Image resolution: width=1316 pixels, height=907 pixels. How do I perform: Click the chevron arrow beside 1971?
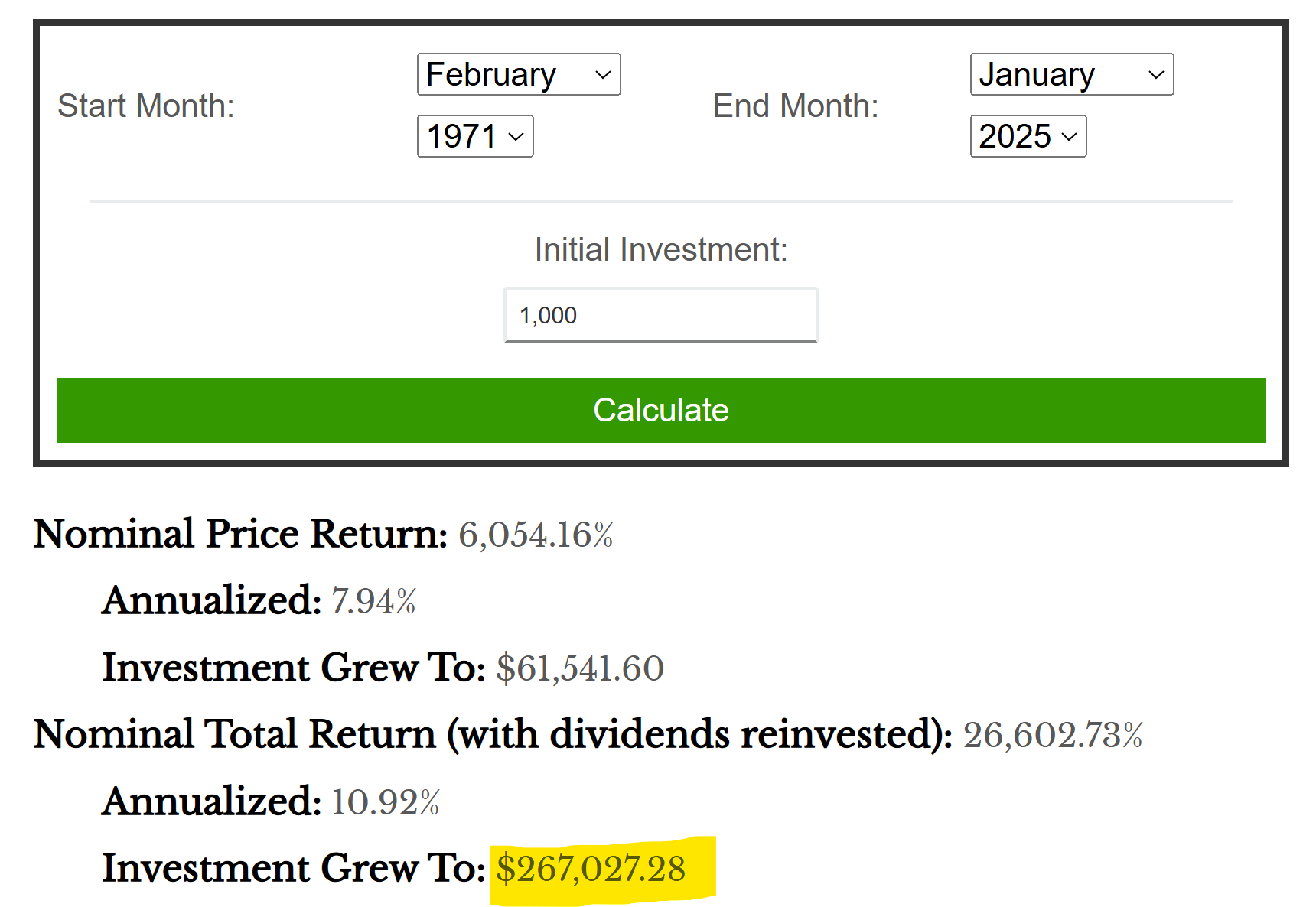[x=516, y=137]
